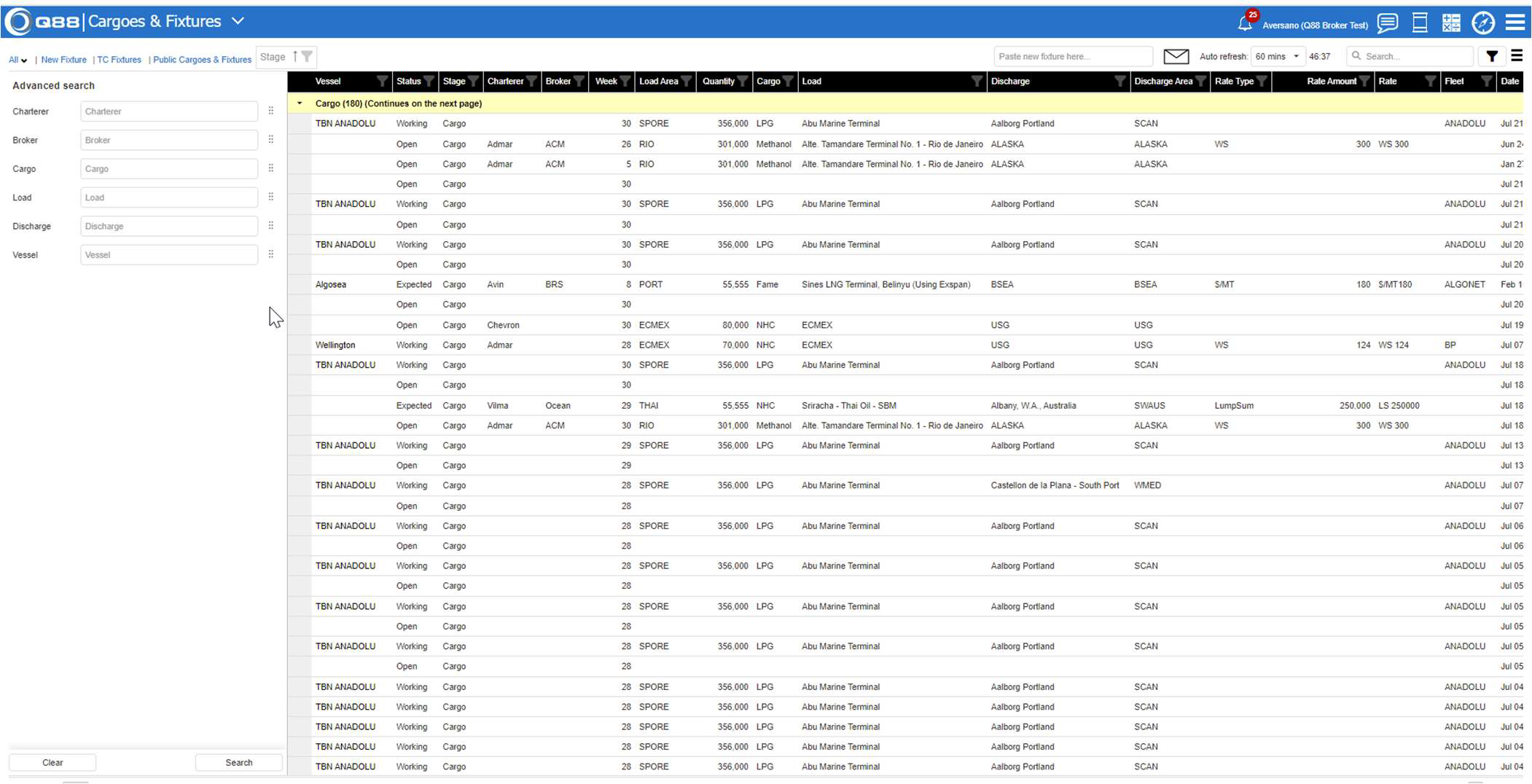Screen dimensions: 1532x784
Task: Click the Discharge search input field
Action: [168, 226]
